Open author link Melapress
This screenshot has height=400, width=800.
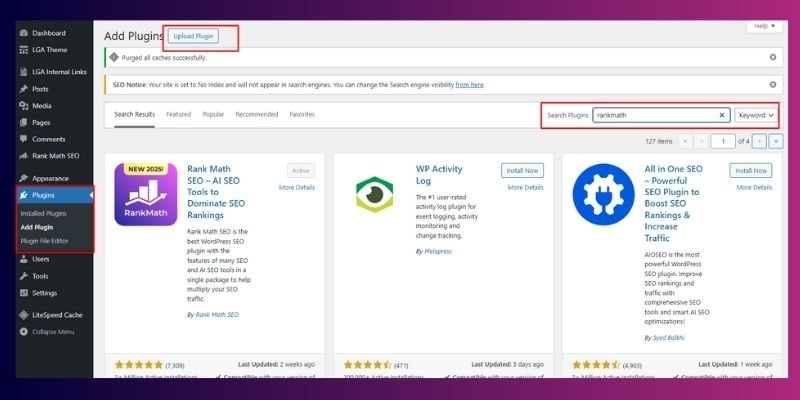pyautogui.click(x=438, y=252)
